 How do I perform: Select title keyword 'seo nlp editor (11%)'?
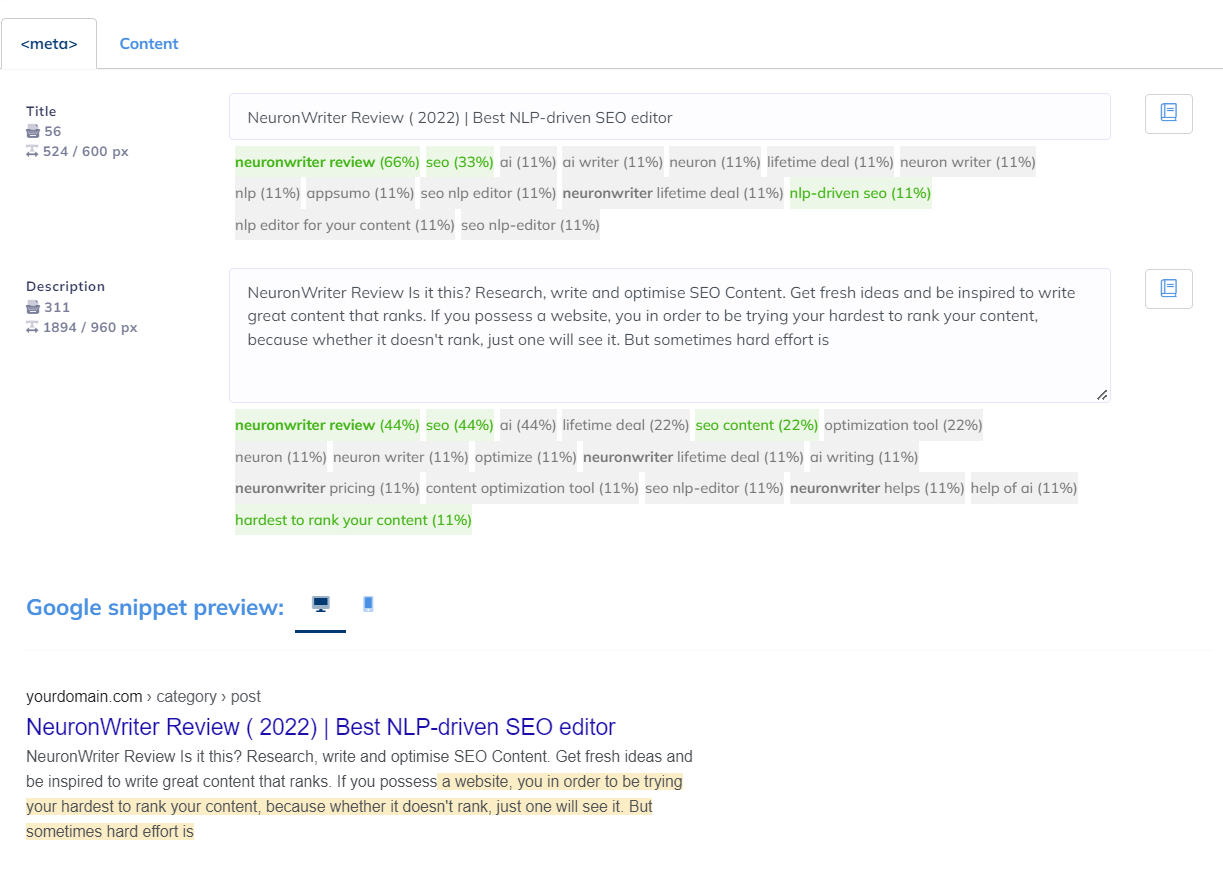488,193
